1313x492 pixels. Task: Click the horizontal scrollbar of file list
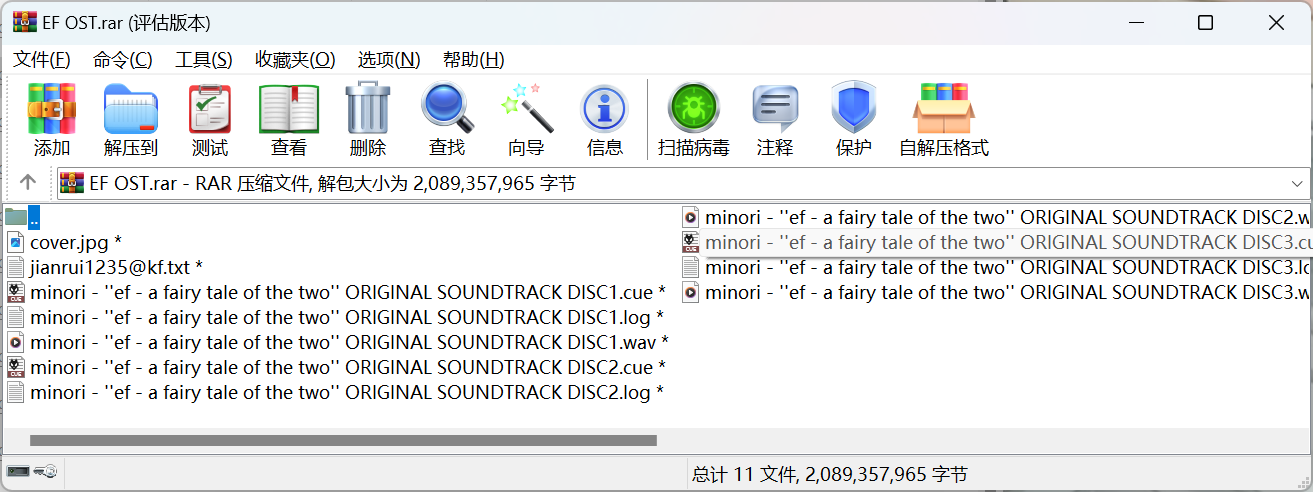pyautogui.click(x=343, y=440)
